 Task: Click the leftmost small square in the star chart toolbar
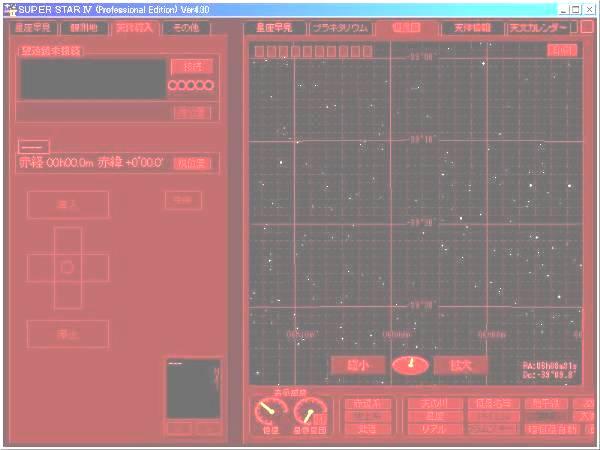pyautogui.click(x=259, y=51)
